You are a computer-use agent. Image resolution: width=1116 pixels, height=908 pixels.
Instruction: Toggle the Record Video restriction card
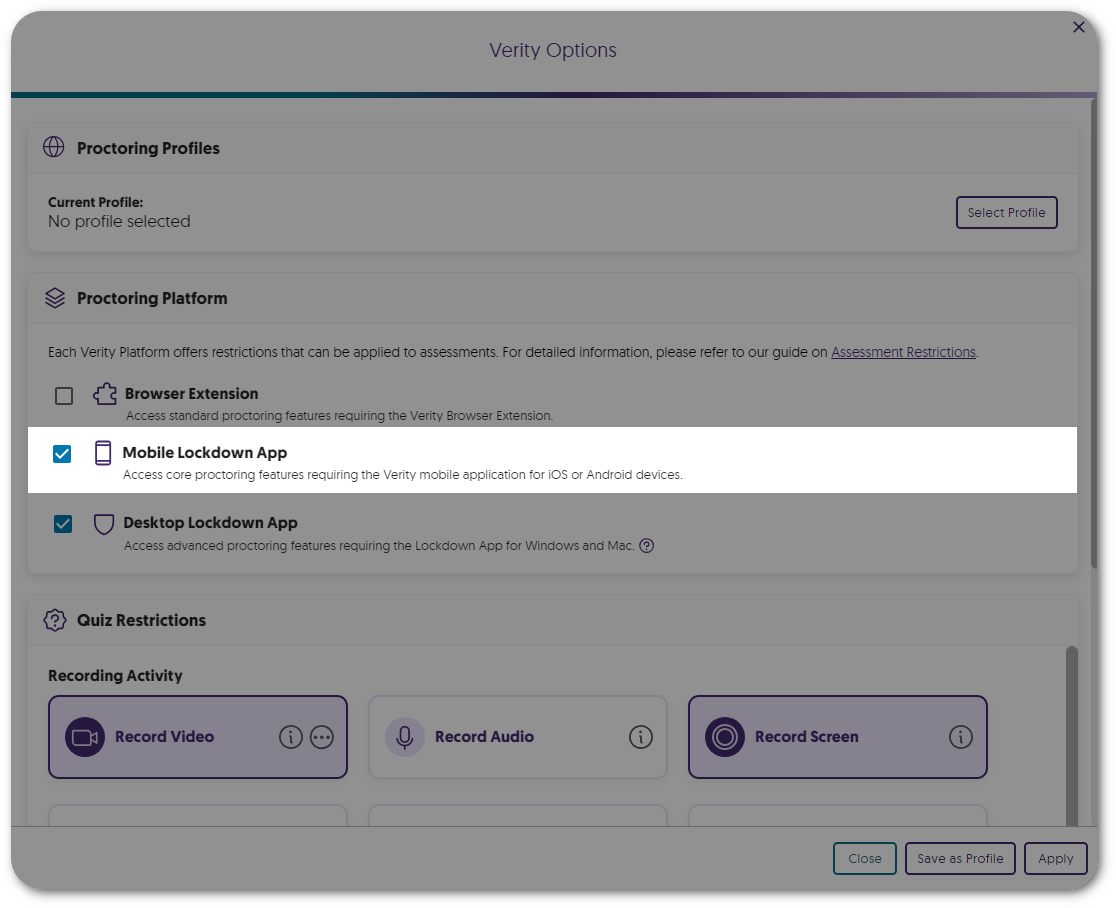[165, 737]
